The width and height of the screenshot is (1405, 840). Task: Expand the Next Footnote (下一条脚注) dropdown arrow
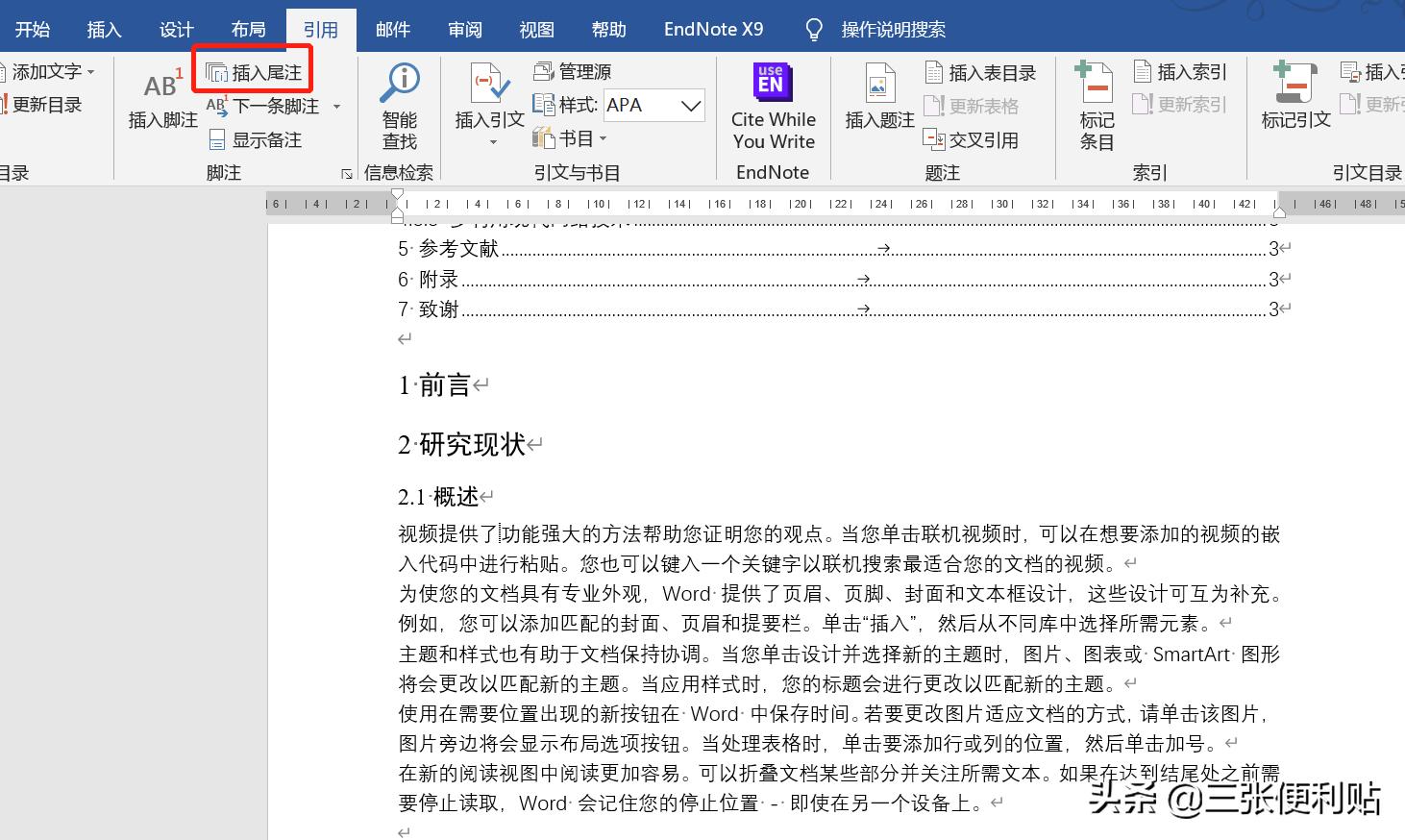pyautogui.click(x=335, y=106)
